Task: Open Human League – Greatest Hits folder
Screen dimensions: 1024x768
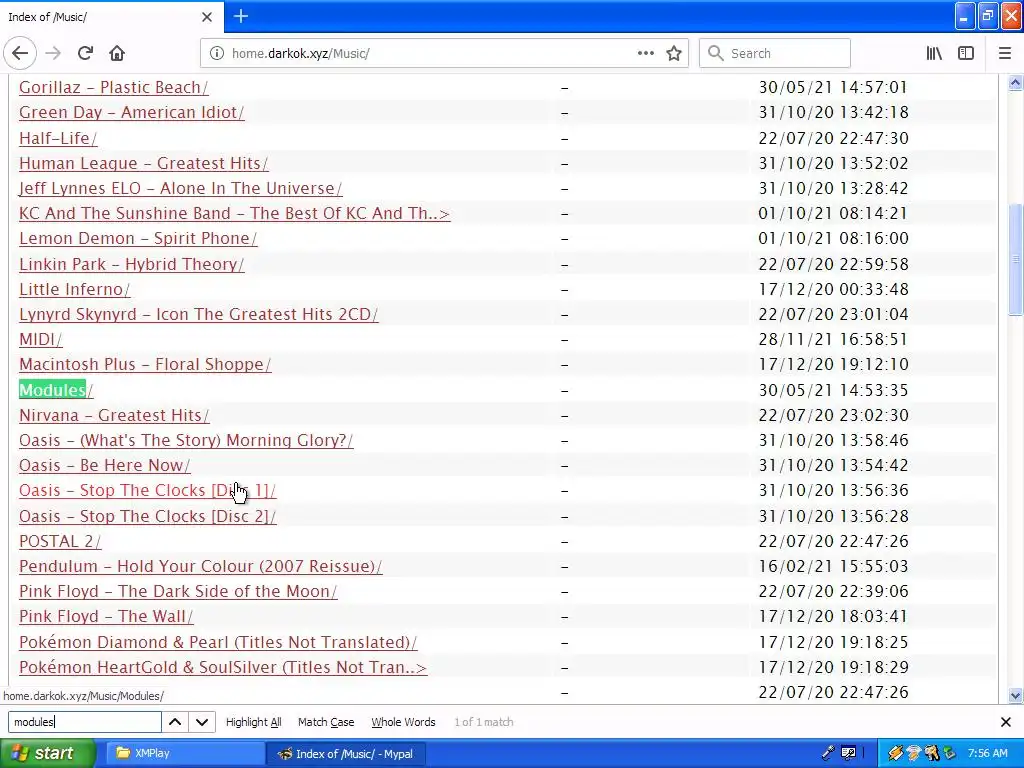Action: pyautogui.click(x=144, y=163)
